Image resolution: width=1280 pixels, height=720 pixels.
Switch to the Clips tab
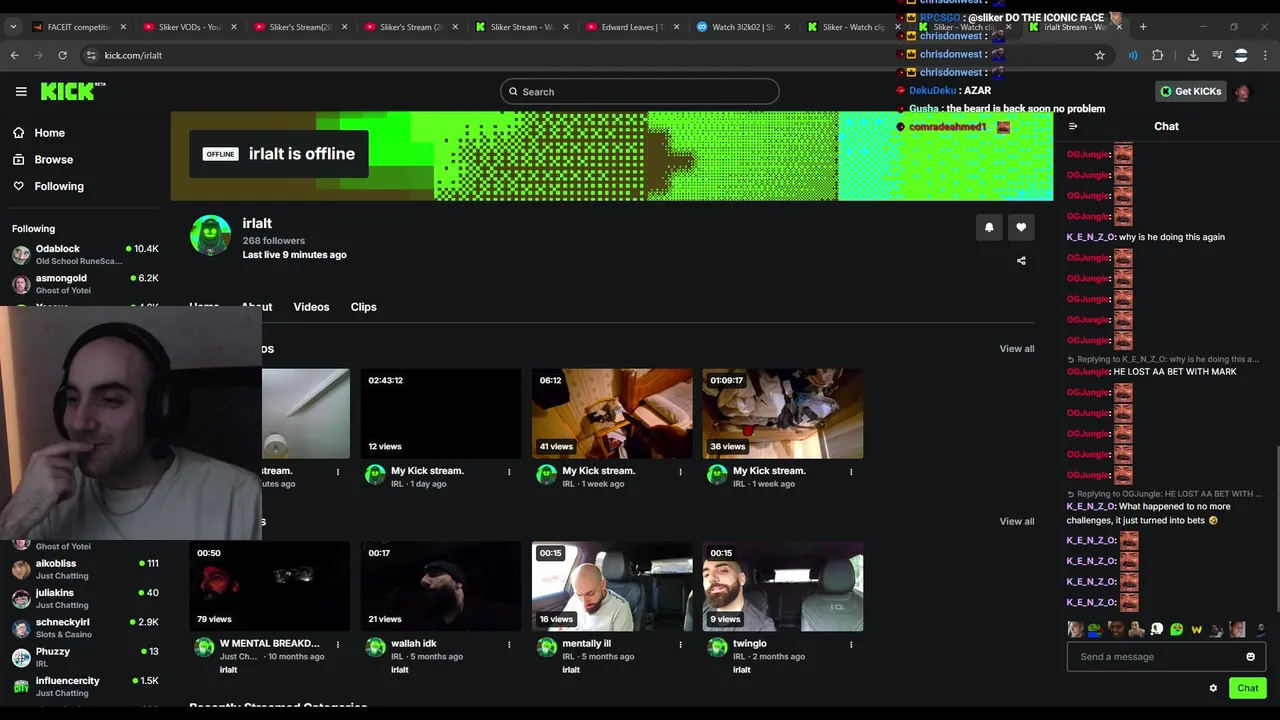[363, 307]
